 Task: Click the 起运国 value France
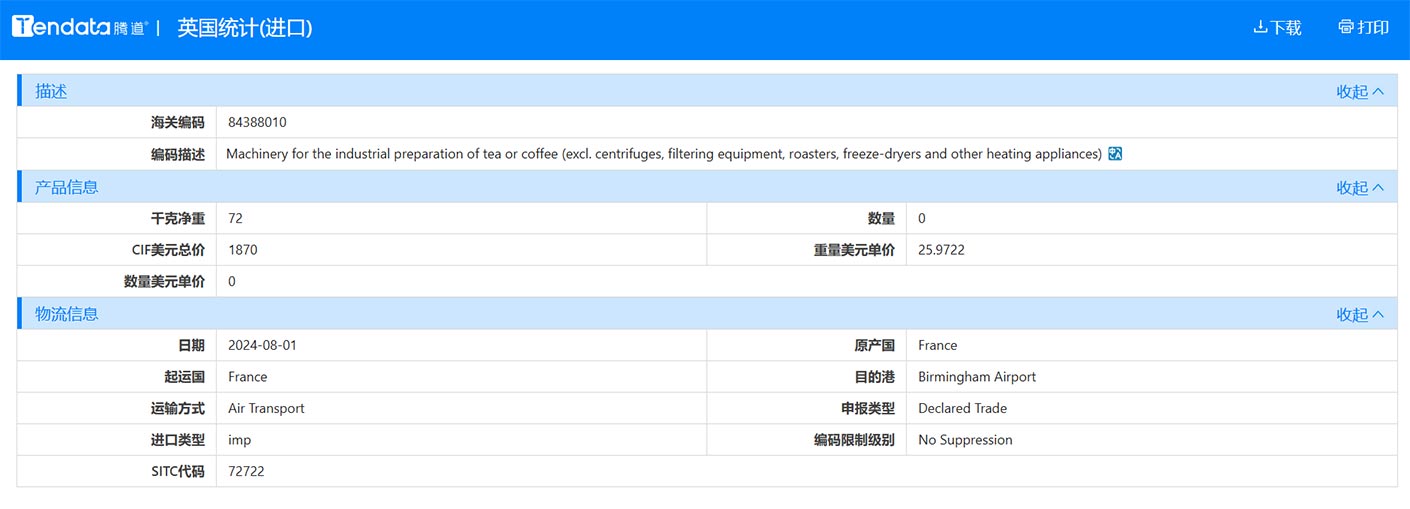pos(247,377)
